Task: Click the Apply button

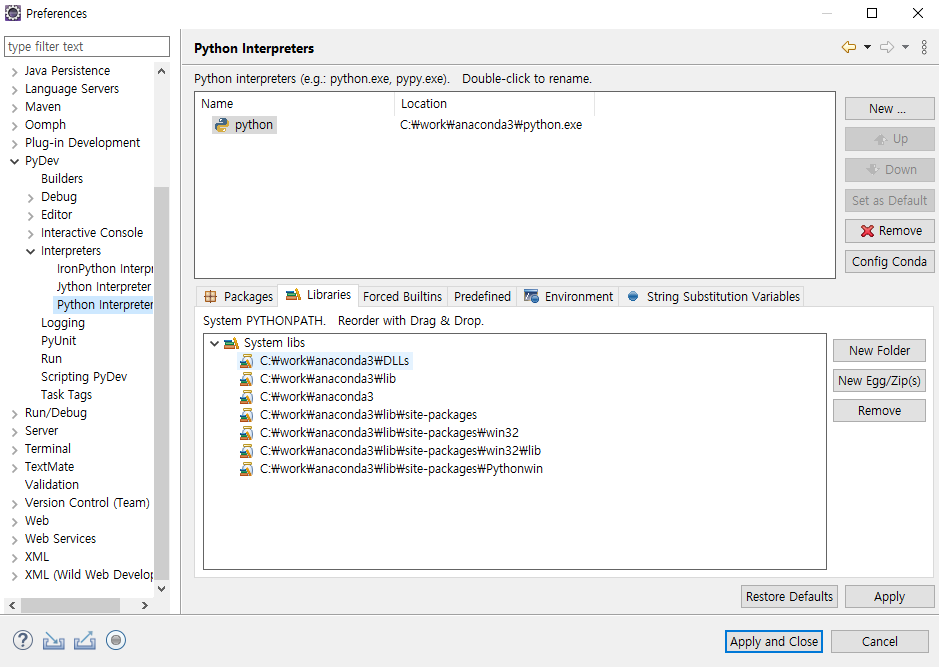Action: tap(889, 596)
